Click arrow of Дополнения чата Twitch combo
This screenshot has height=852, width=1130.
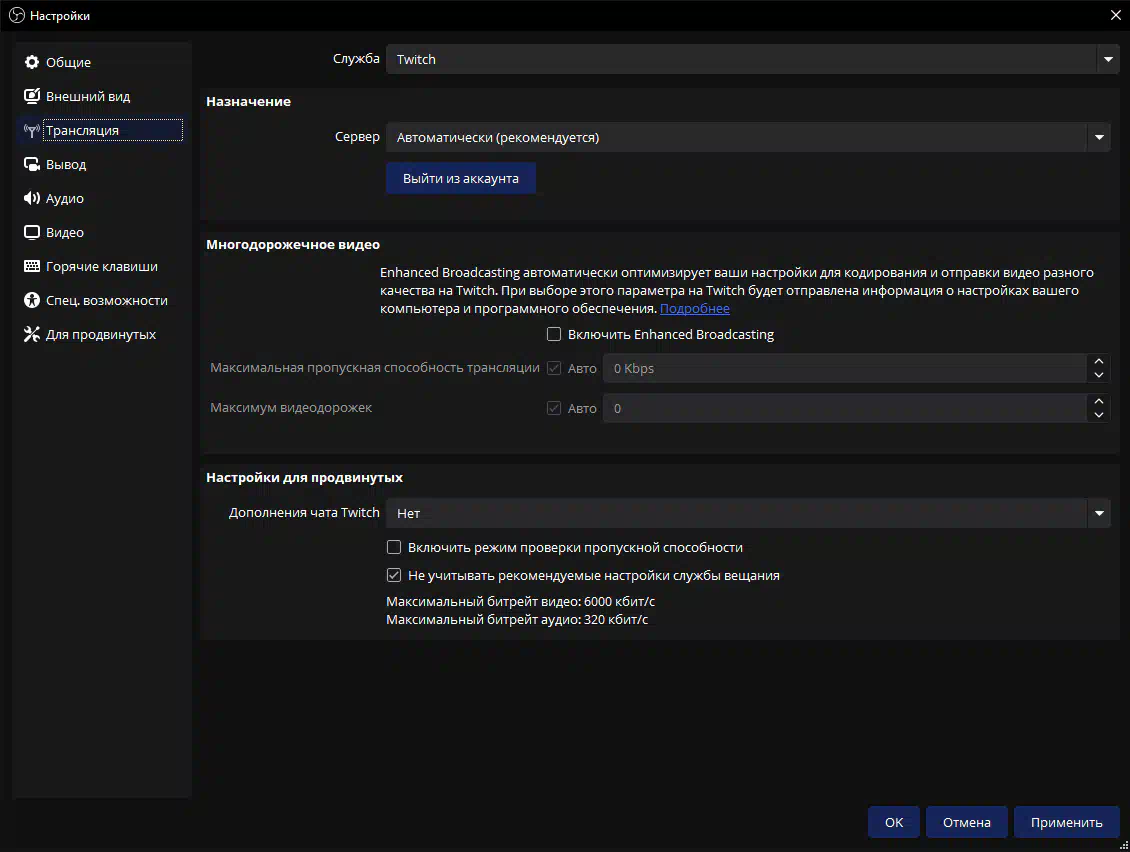coord(1099,513)
